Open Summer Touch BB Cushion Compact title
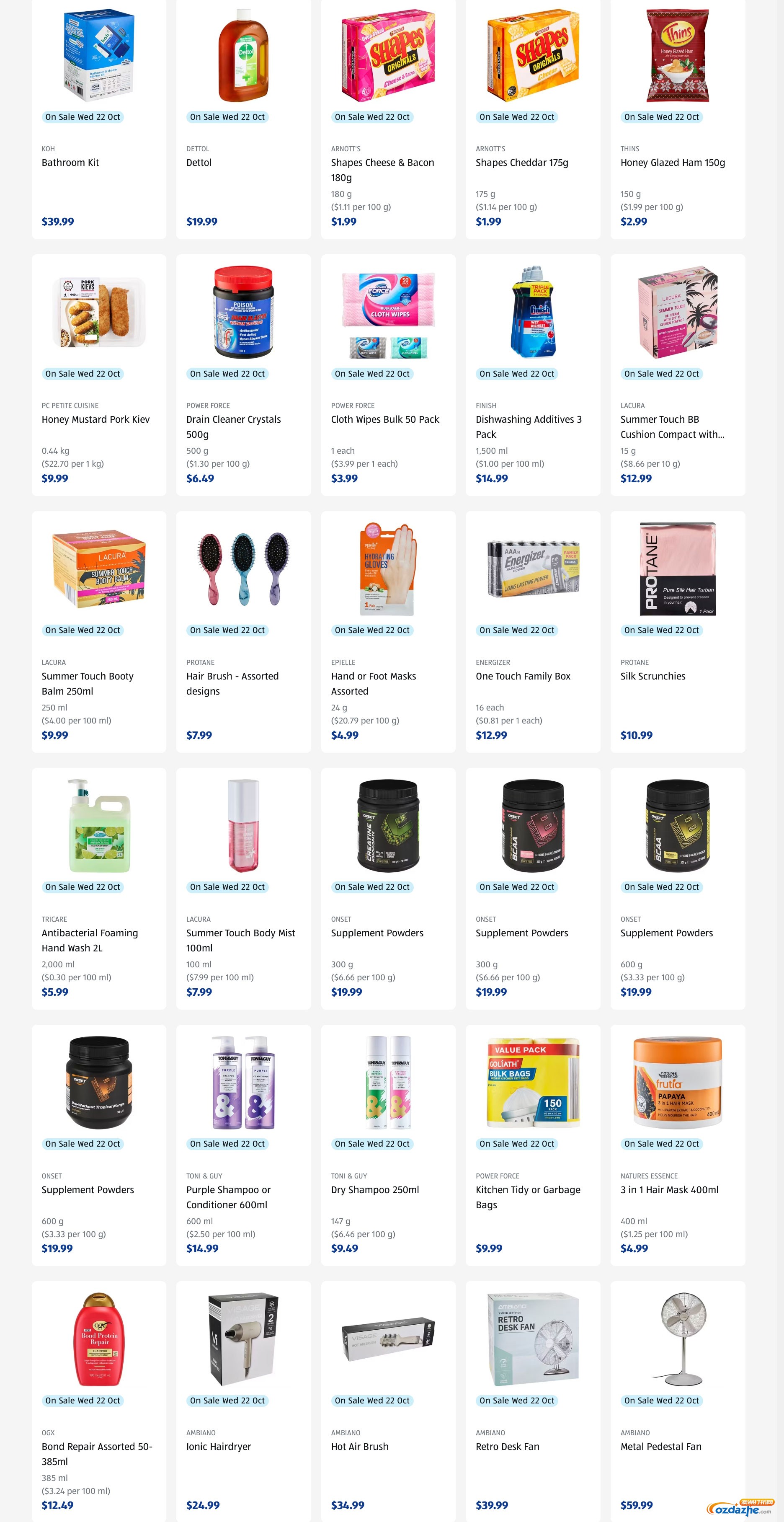 [x=672, y=426]
